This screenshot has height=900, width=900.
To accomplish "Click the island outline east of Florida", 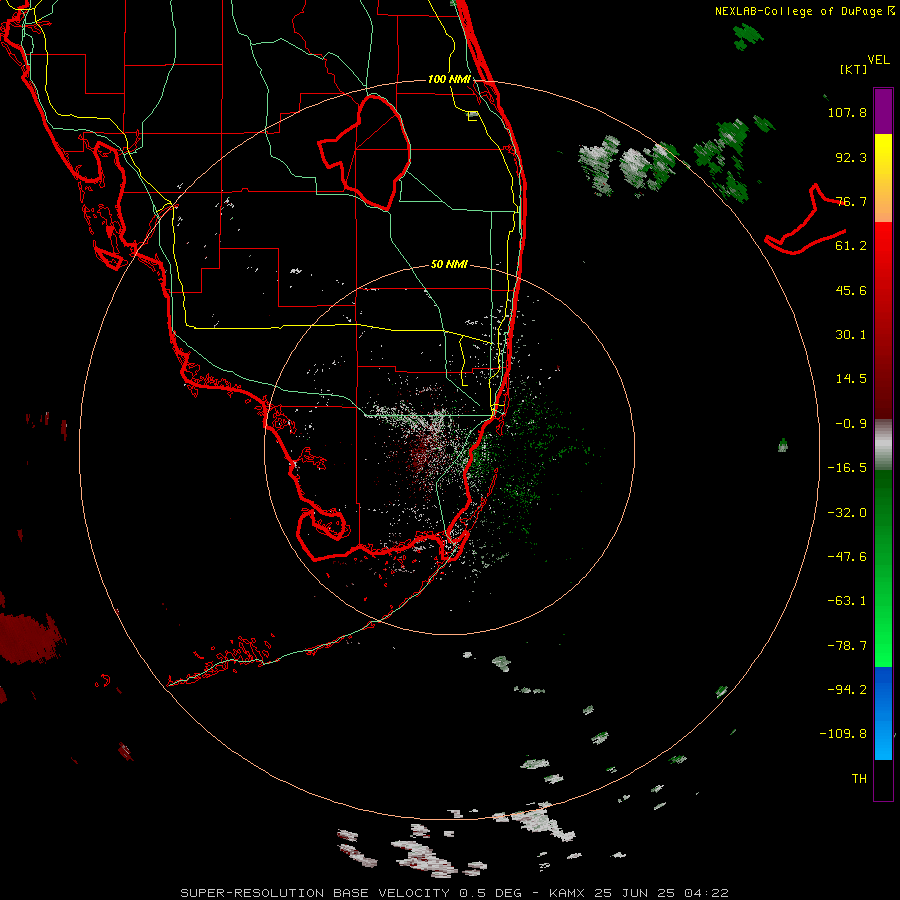I will tap(805, 221).
